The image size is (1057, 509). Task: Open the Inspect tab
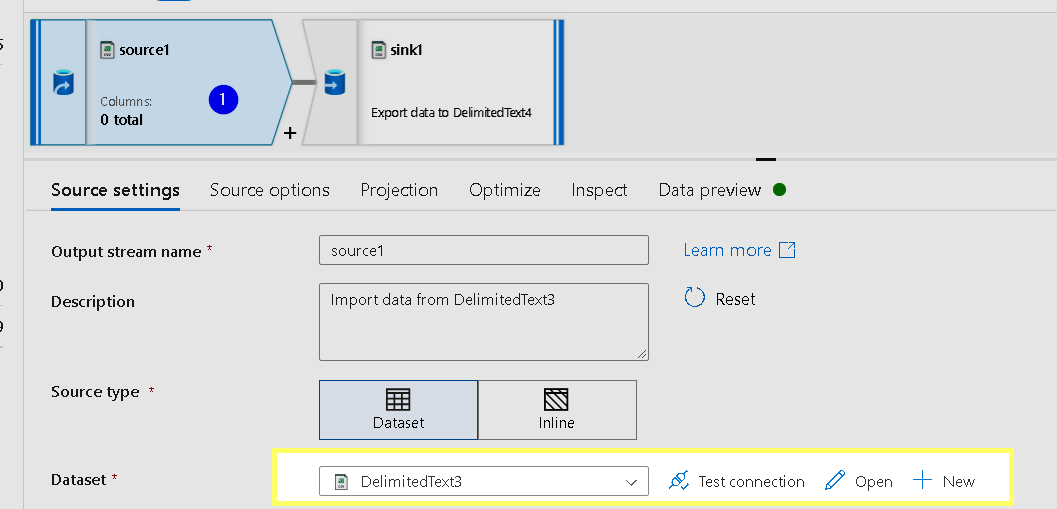(x=599, y=190)
